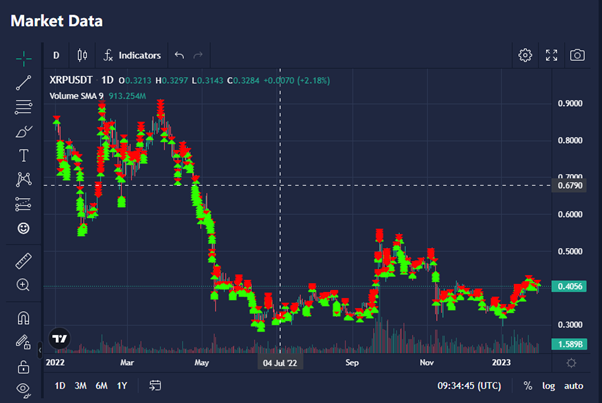Image resolution: width=602 pixels, height=403 pixels.
Task: Pick the ruler measure tool
Action: tap(23, 260)
